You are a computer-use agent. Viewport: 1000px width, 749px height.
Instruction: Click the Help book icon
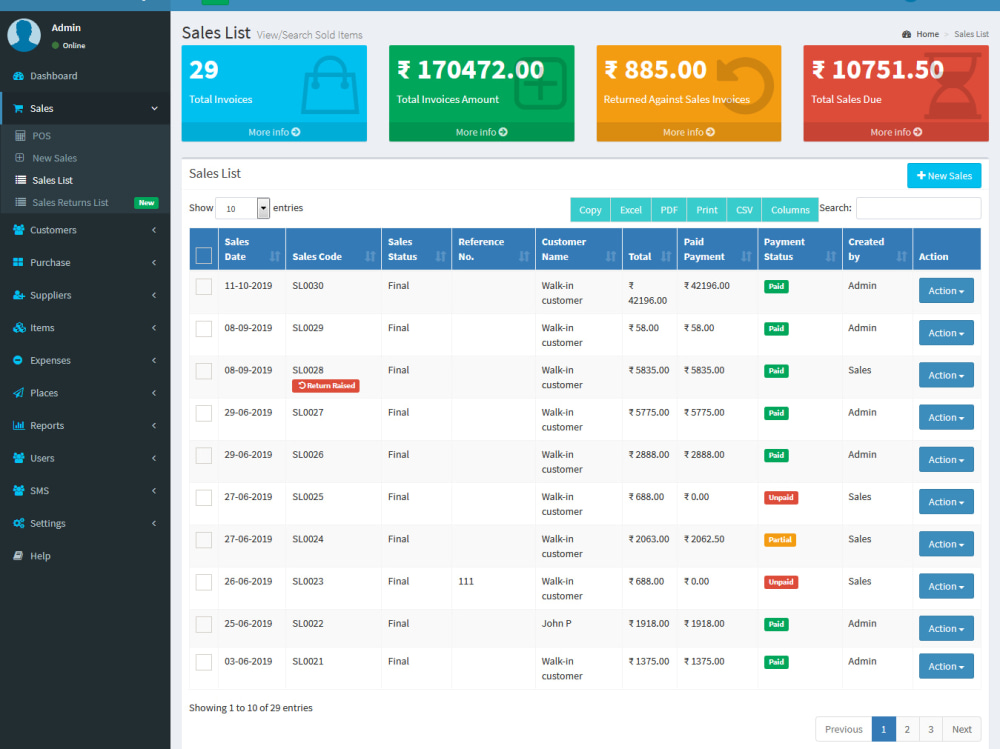[18, 555]
